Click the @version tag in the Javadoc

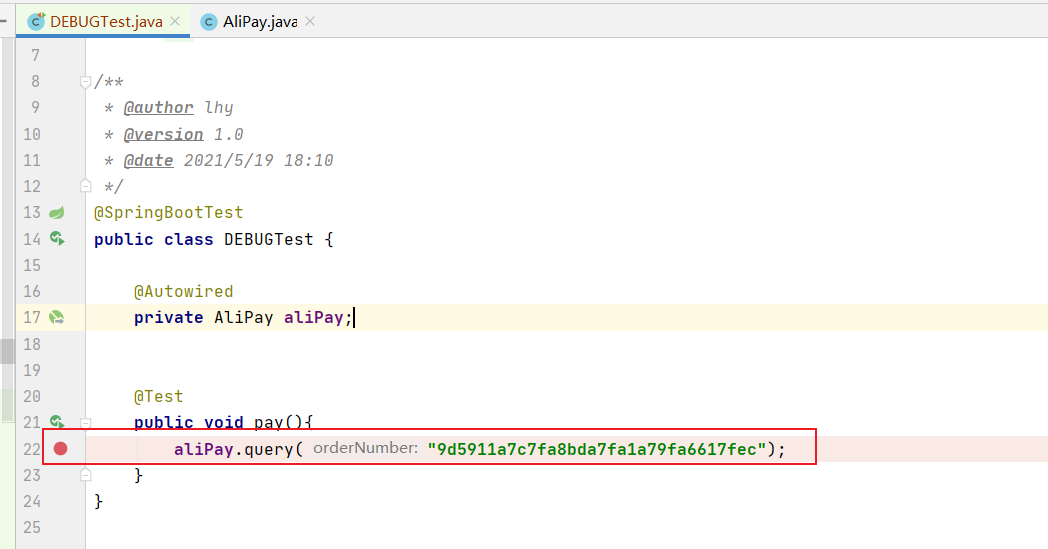pyautogui.click(x=164, y=134)
